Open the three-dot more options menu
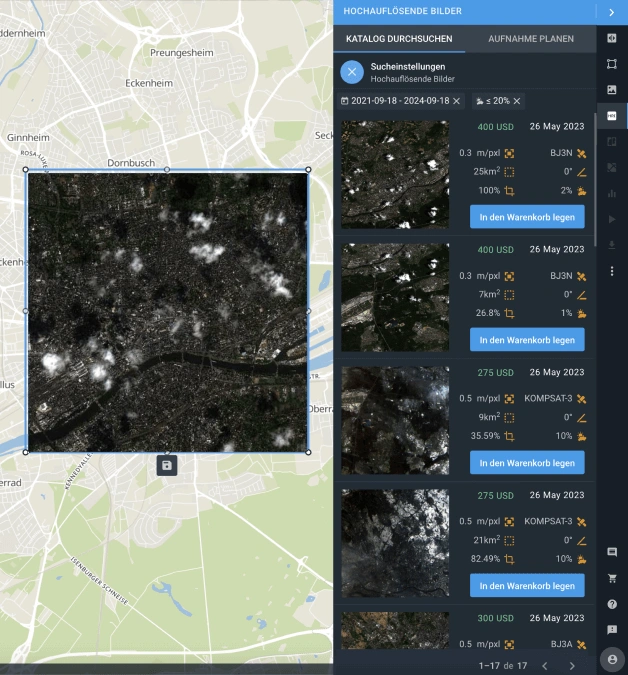This screenshot has height=675, width=628. (612, 271)
